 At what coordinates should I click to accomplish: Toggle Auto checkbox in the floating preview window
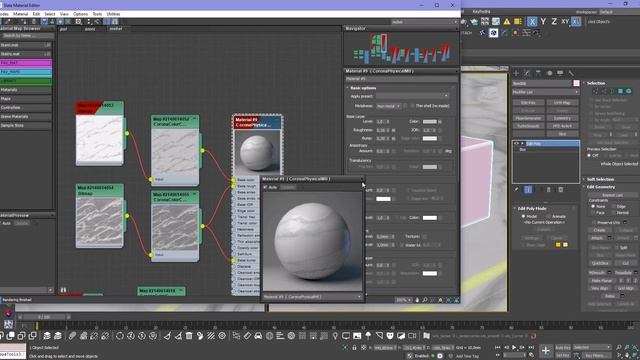coord(265,187)
